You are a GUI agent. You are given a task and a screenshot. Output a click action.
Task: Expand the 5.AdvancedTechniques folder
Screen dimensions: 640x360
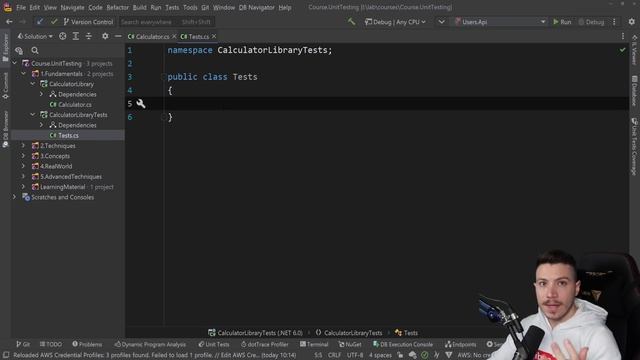pyautogui.click(x=23, y=177)
